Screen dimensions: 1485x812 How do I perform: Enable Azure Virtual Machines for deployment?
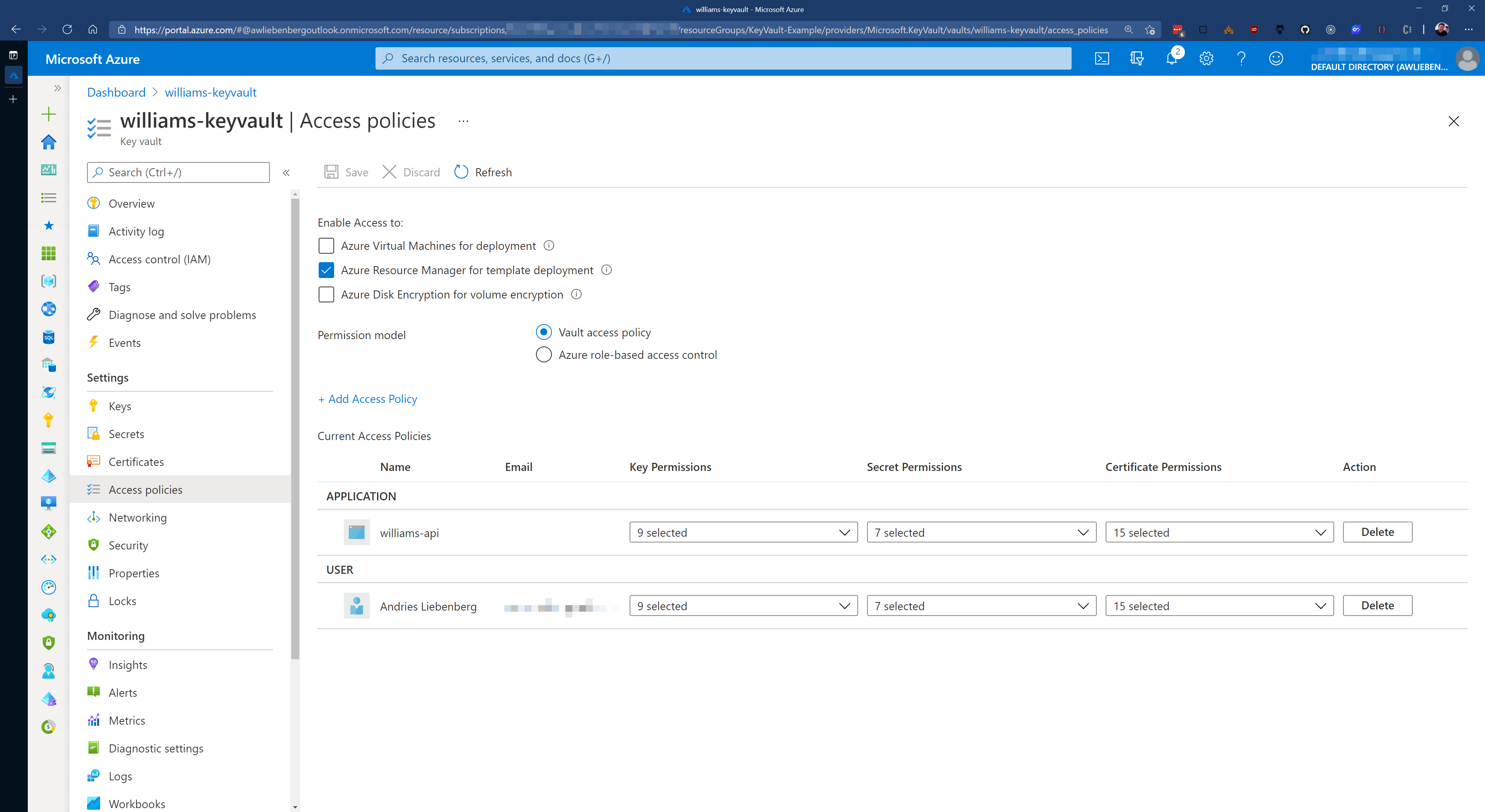point(326,246)
